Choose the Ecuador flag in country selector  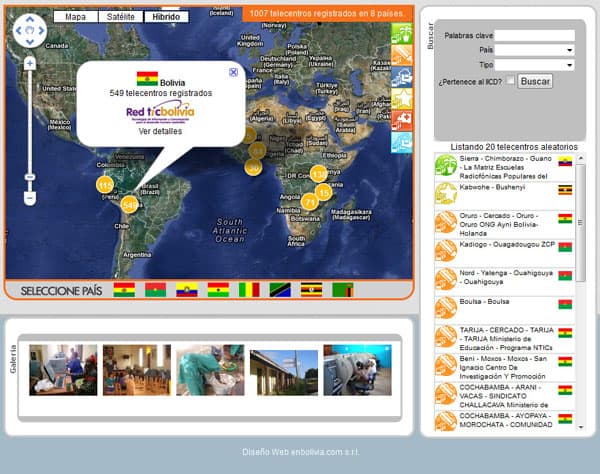point(187,290)
